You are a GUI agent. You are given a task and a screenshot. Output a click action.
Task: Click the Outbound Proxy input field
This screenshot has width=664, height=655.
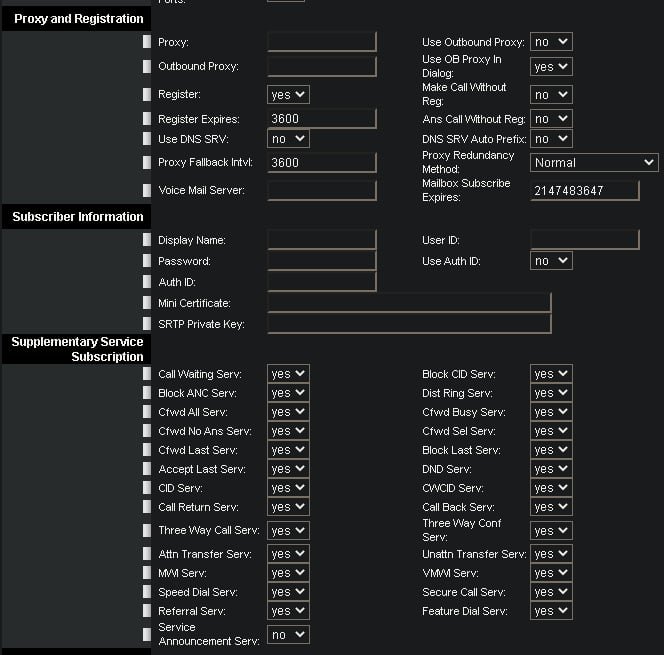322,66
